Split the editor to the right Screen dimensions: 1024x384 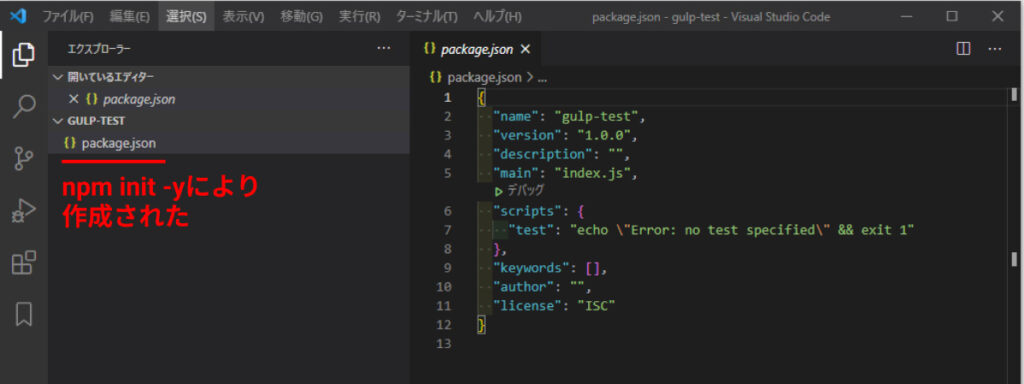click(x=963, y=49)
